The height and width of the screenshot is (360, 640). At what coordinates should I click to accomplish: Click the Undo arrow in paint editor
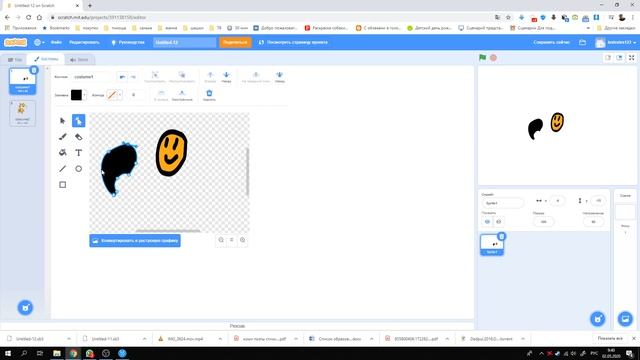122,77
